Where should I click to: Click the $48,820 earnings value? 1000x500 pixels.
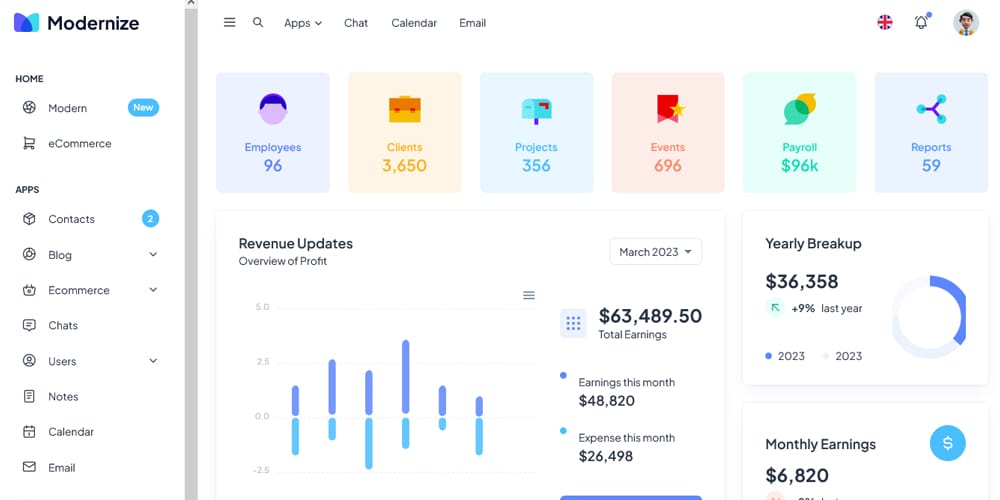[x=607, y=401]
